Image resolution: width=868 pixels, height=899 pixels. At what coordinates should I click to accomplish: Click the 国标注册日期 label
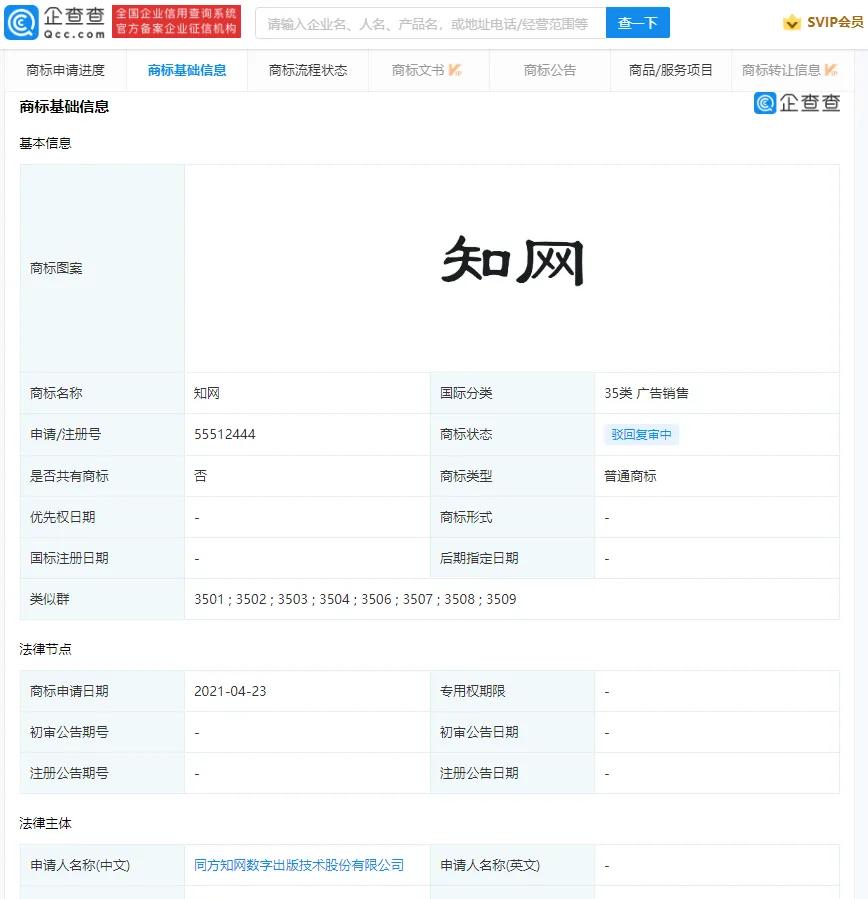69,558
